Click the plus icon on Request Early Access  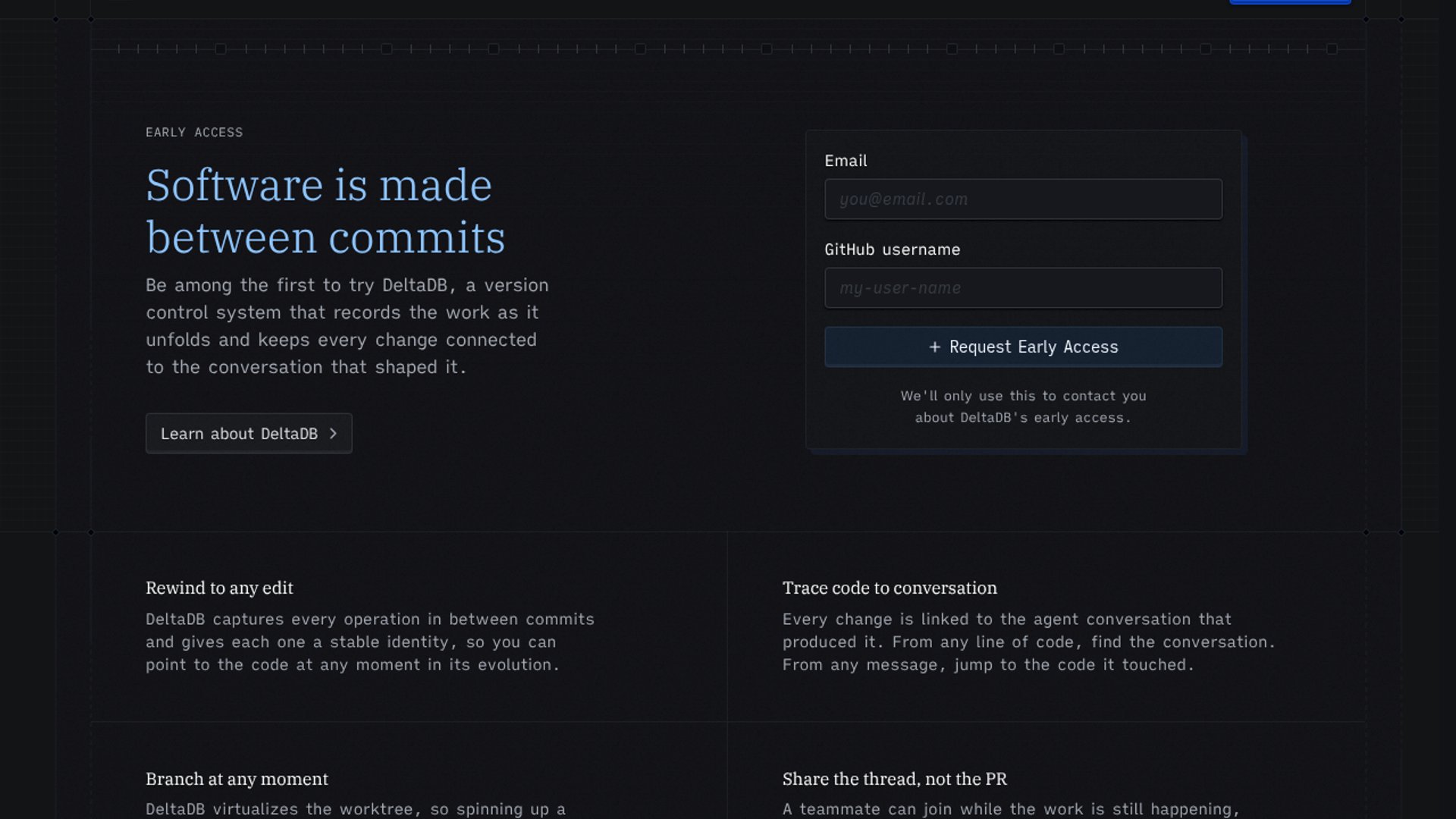(x=934, y=347)
